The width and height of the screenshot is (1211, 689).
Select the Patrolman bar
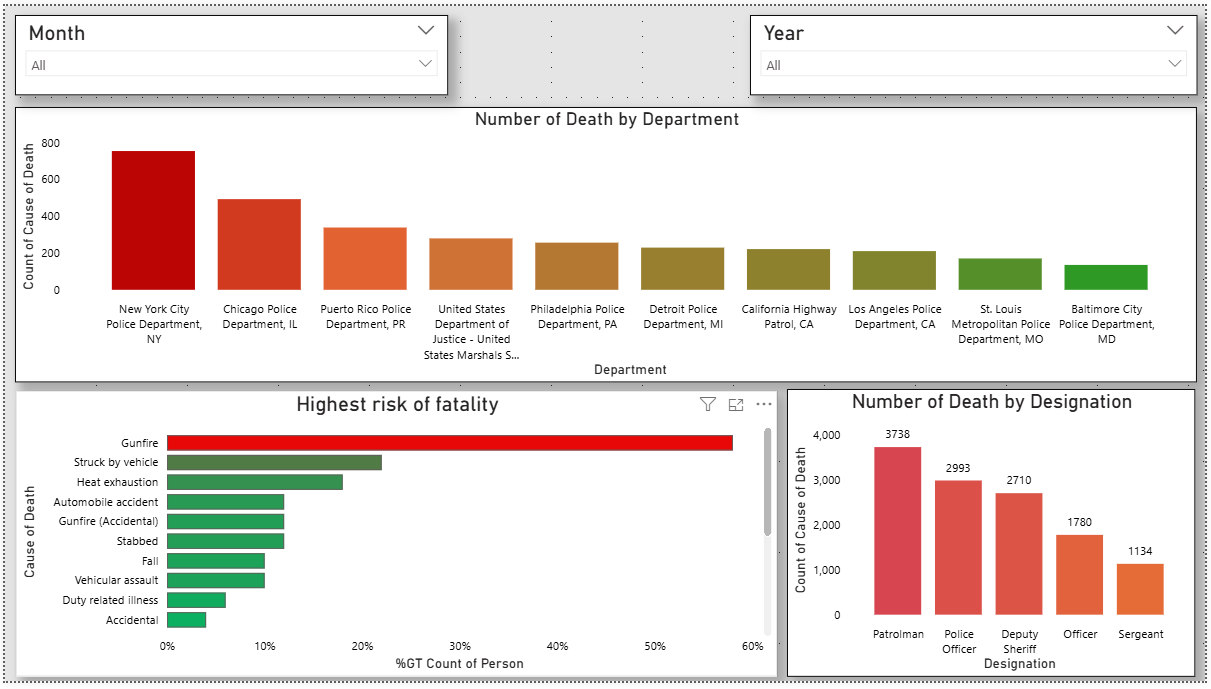pyautogui.click(x=897, y=530)
